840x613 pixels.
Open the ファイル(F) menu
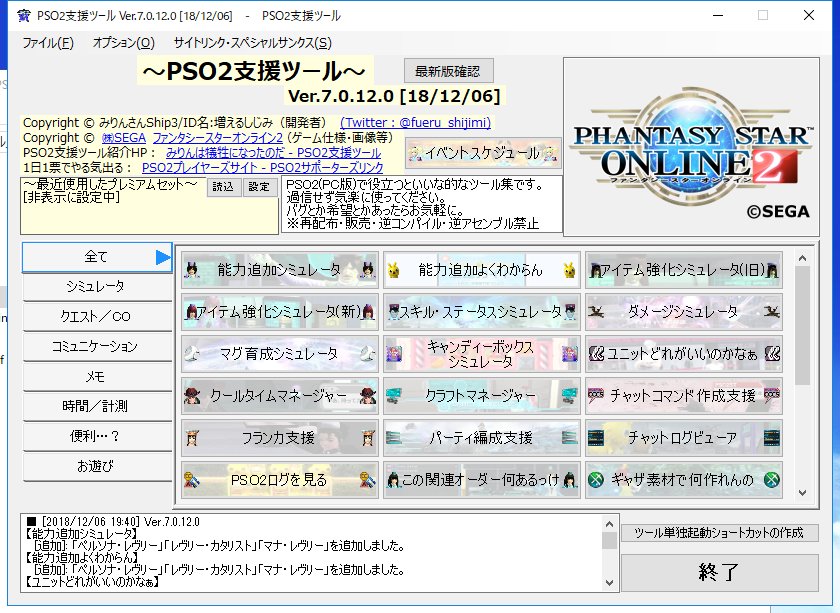tap(48, 42)
